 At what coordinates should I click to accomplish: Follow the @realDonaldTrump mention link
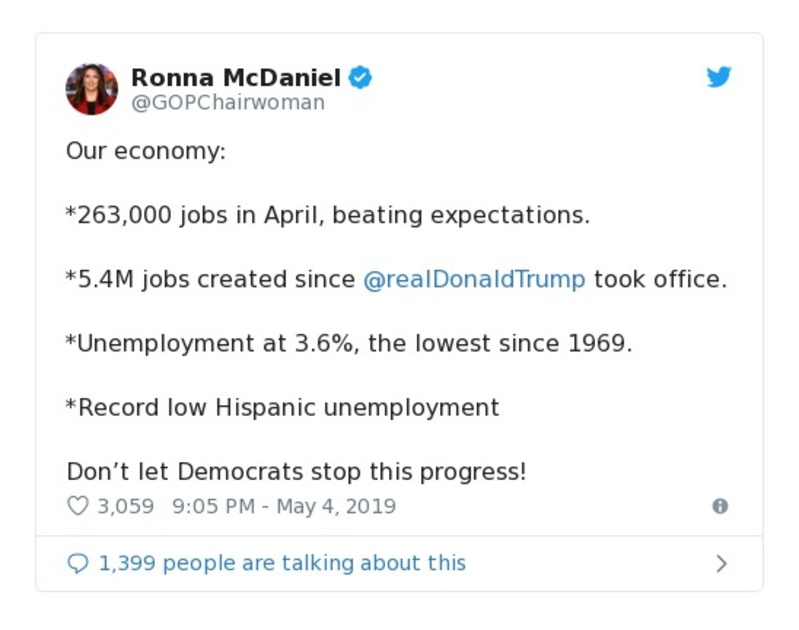coord(474,279)
